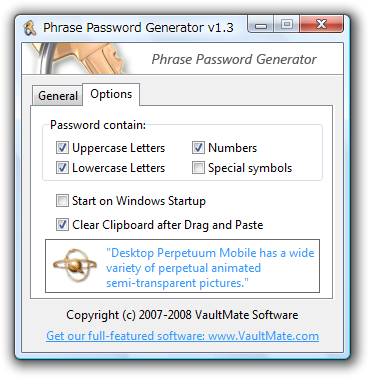The image size is (369, 379).
Task: Select the Options tab
Action: 111,94
